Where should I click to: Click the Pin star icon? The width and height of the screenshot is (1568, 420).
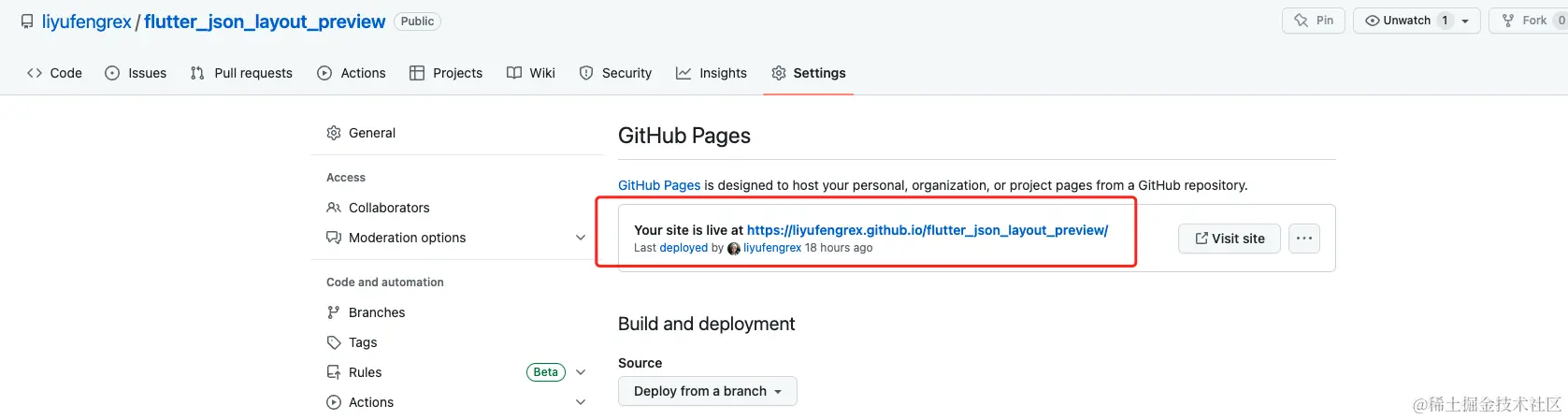pos(1301,21)
